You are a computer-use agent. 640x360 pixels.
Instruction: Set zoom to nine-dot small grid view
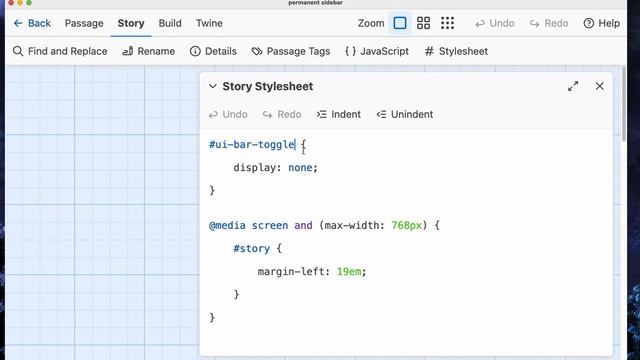pos(447,23)
